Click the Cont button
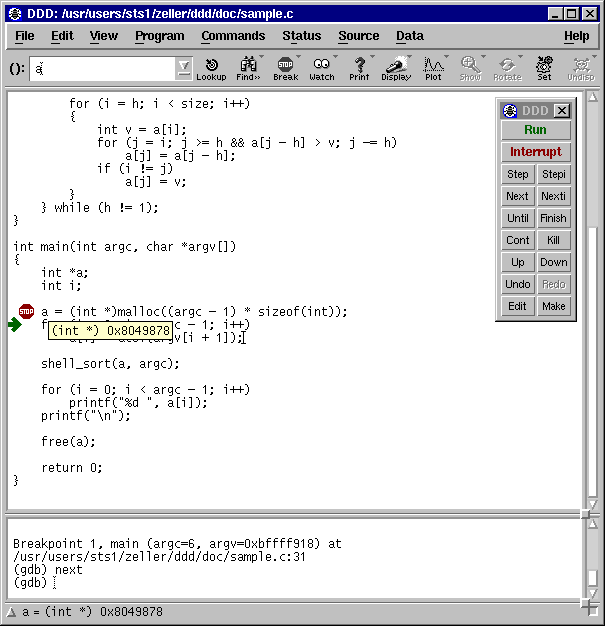Image resolution: width=605 pixels, height=626 pixels. point(518,240)
